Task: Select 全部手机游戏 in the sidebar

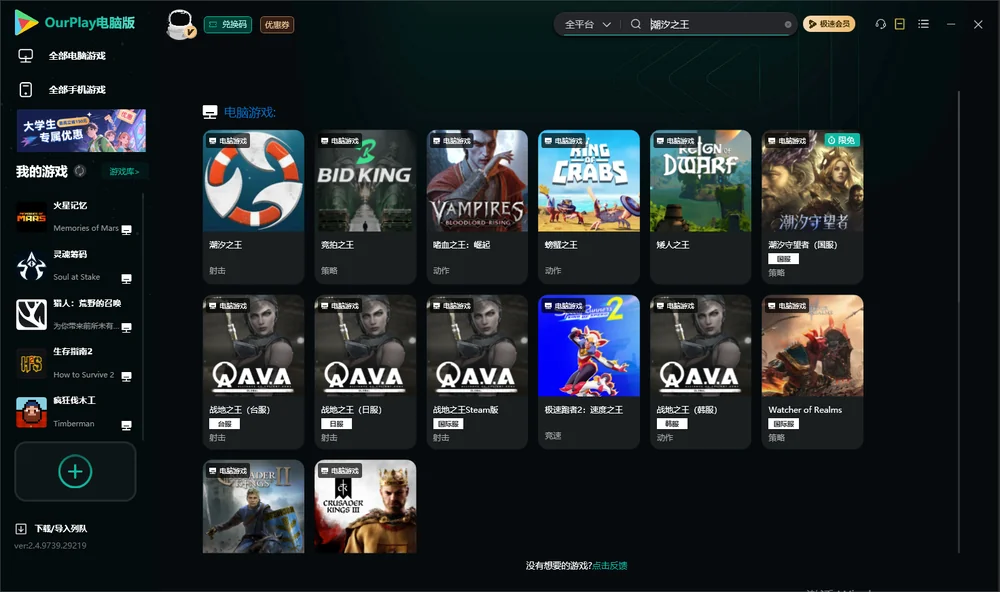Action: point(77,90)
